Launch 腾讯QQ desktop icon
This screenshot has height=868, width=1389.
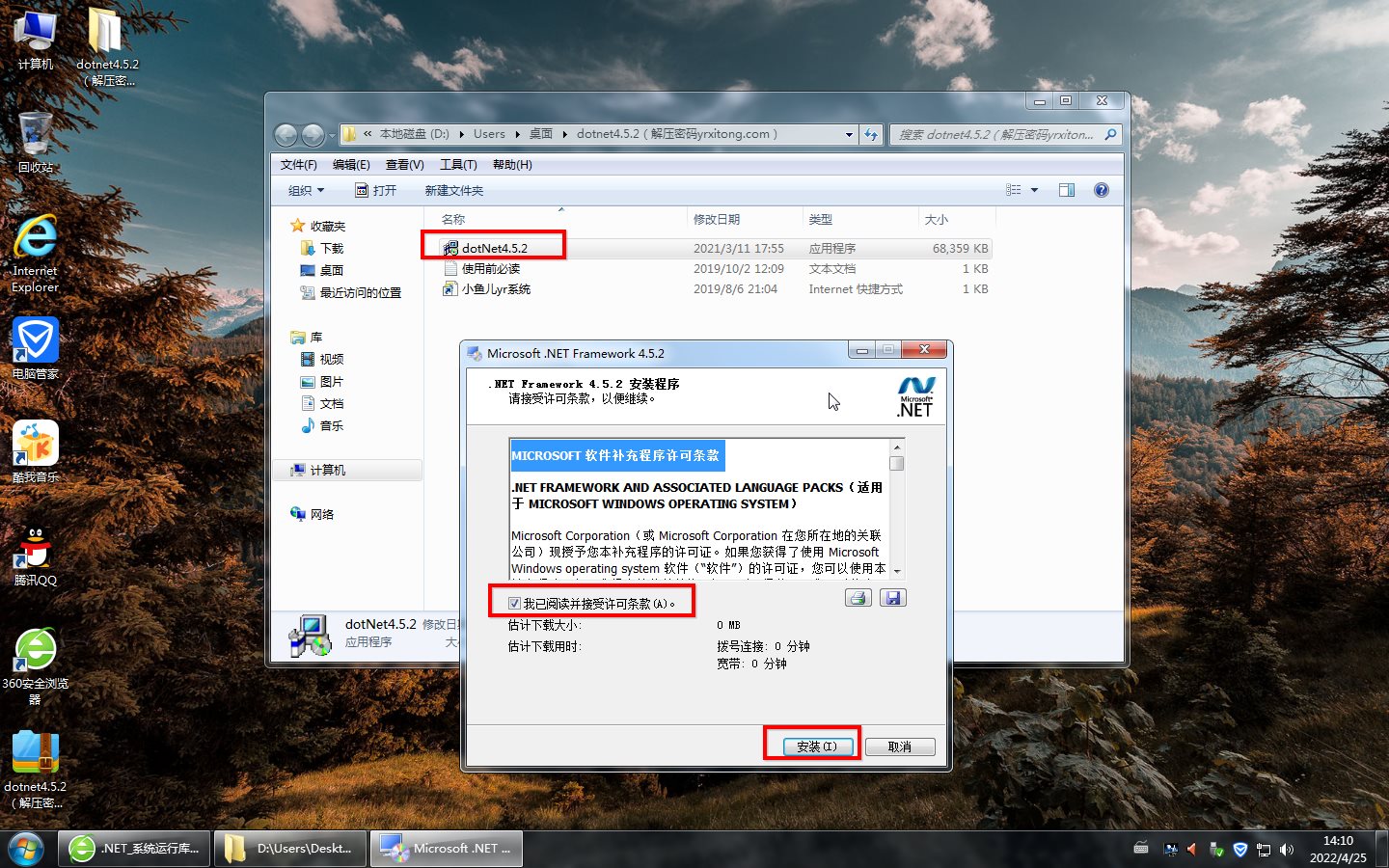pos(36,556)
